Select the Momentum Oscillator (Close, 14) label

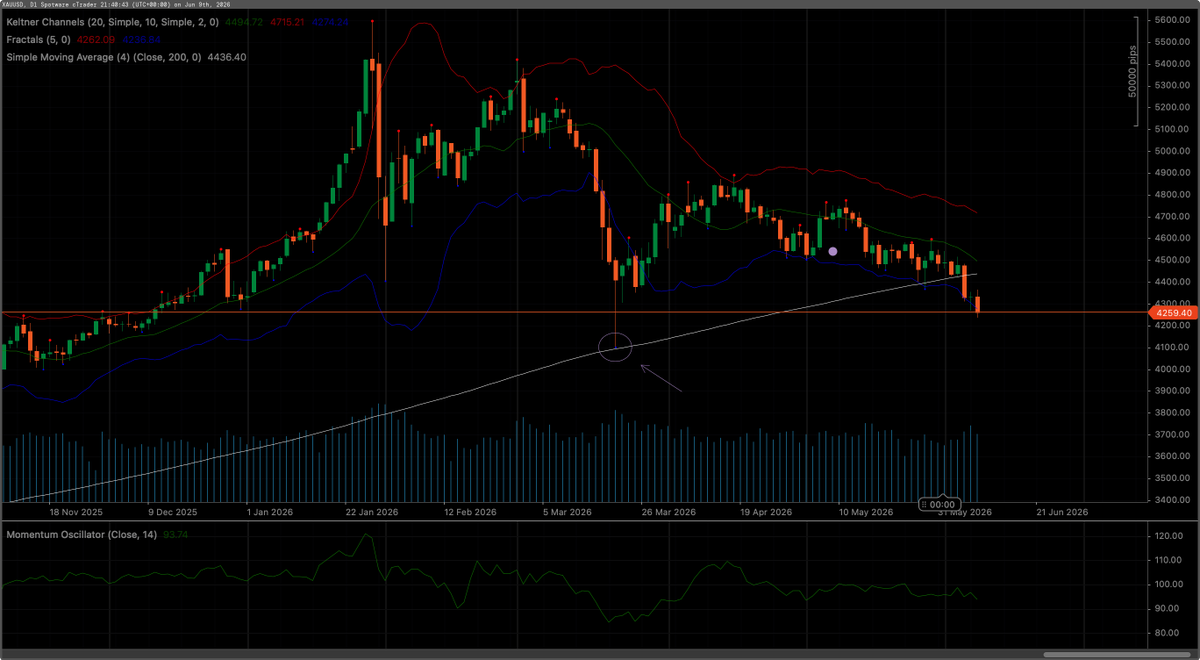(82, 535)
